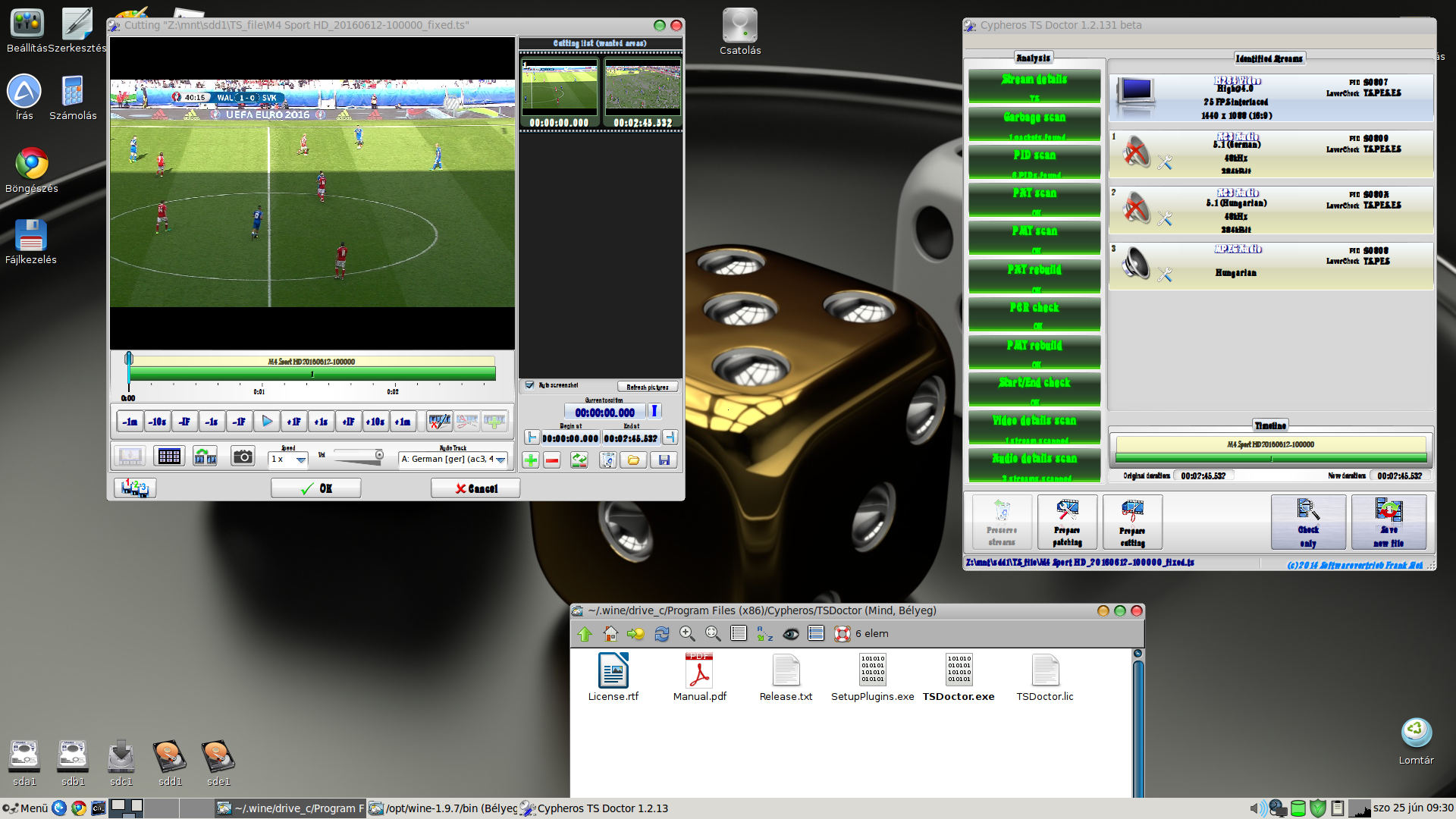1456x819 pixels.
Task: Confirm cutting with the OK button
Action: [315, 488]
